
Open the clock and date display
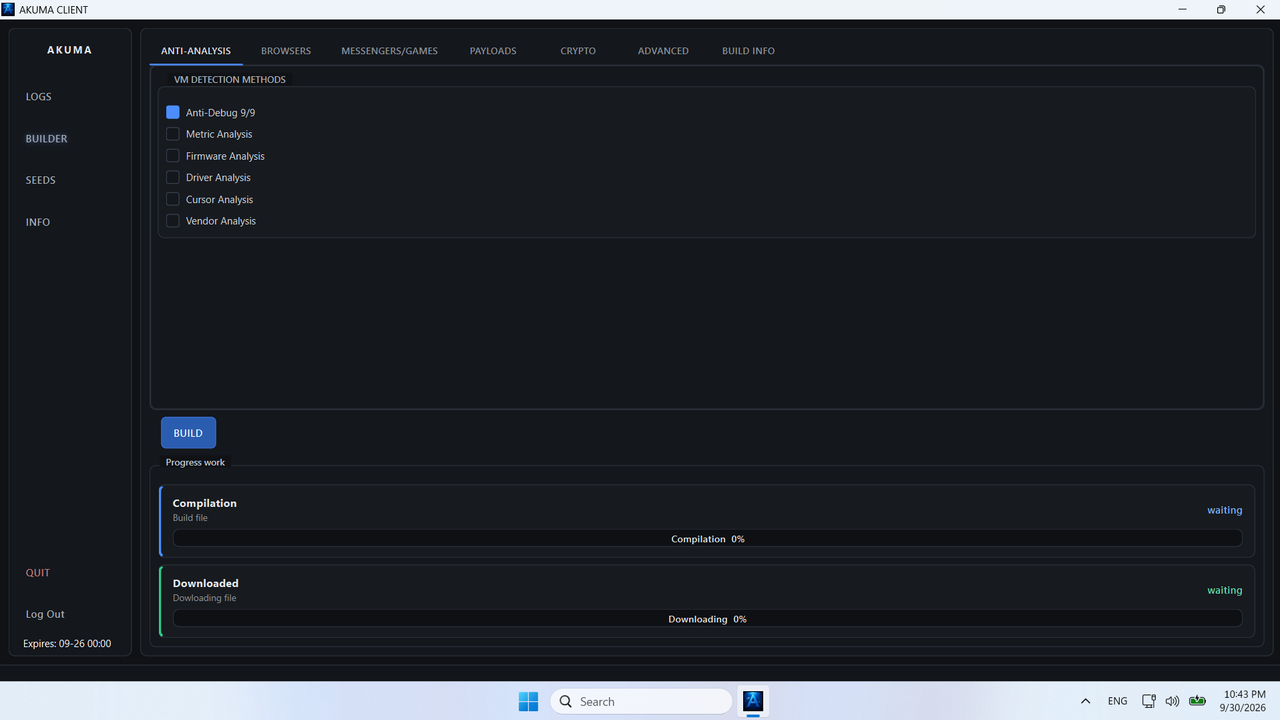tap(1244, 701)
